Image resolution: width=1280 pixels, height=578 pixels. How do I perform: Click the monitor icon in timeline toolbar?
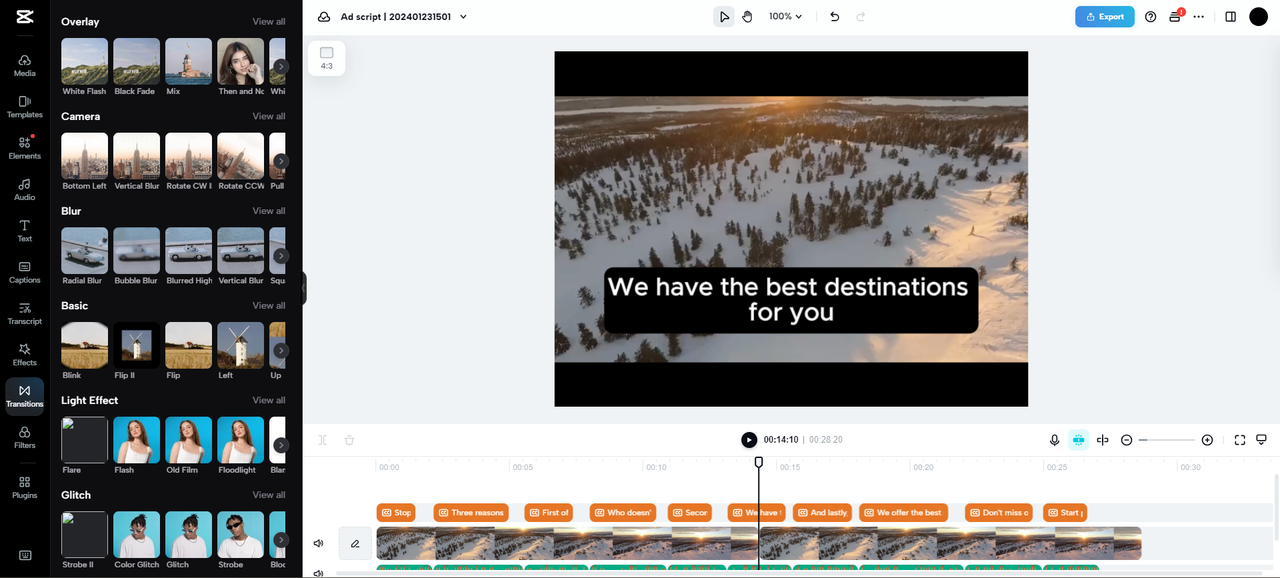coord(1261,440)
